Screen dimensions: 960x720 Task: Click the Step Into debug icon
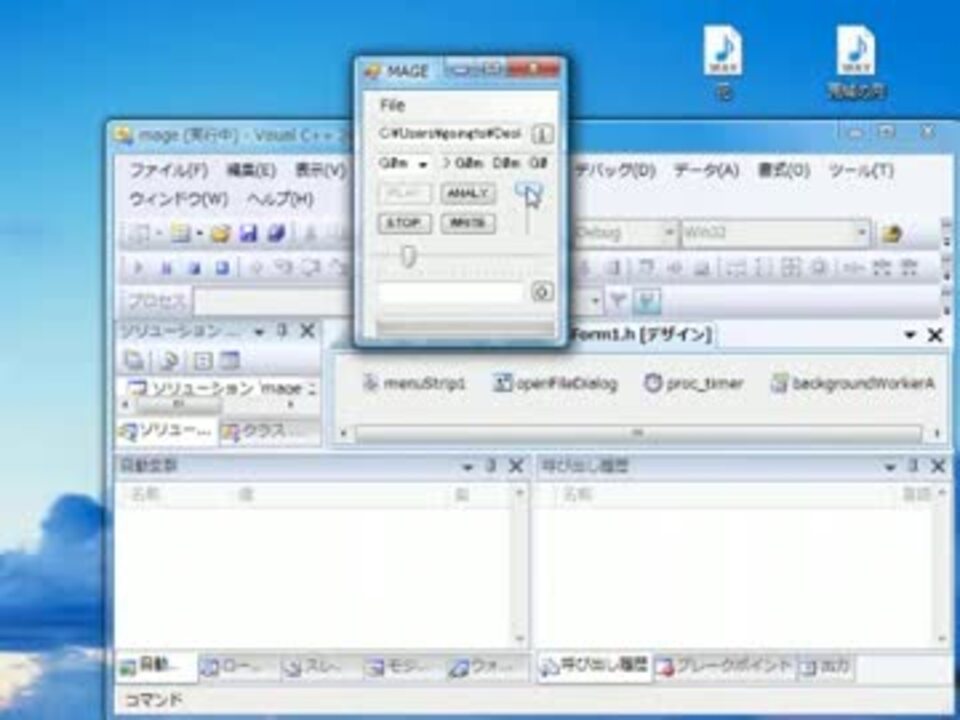point(283,268)
